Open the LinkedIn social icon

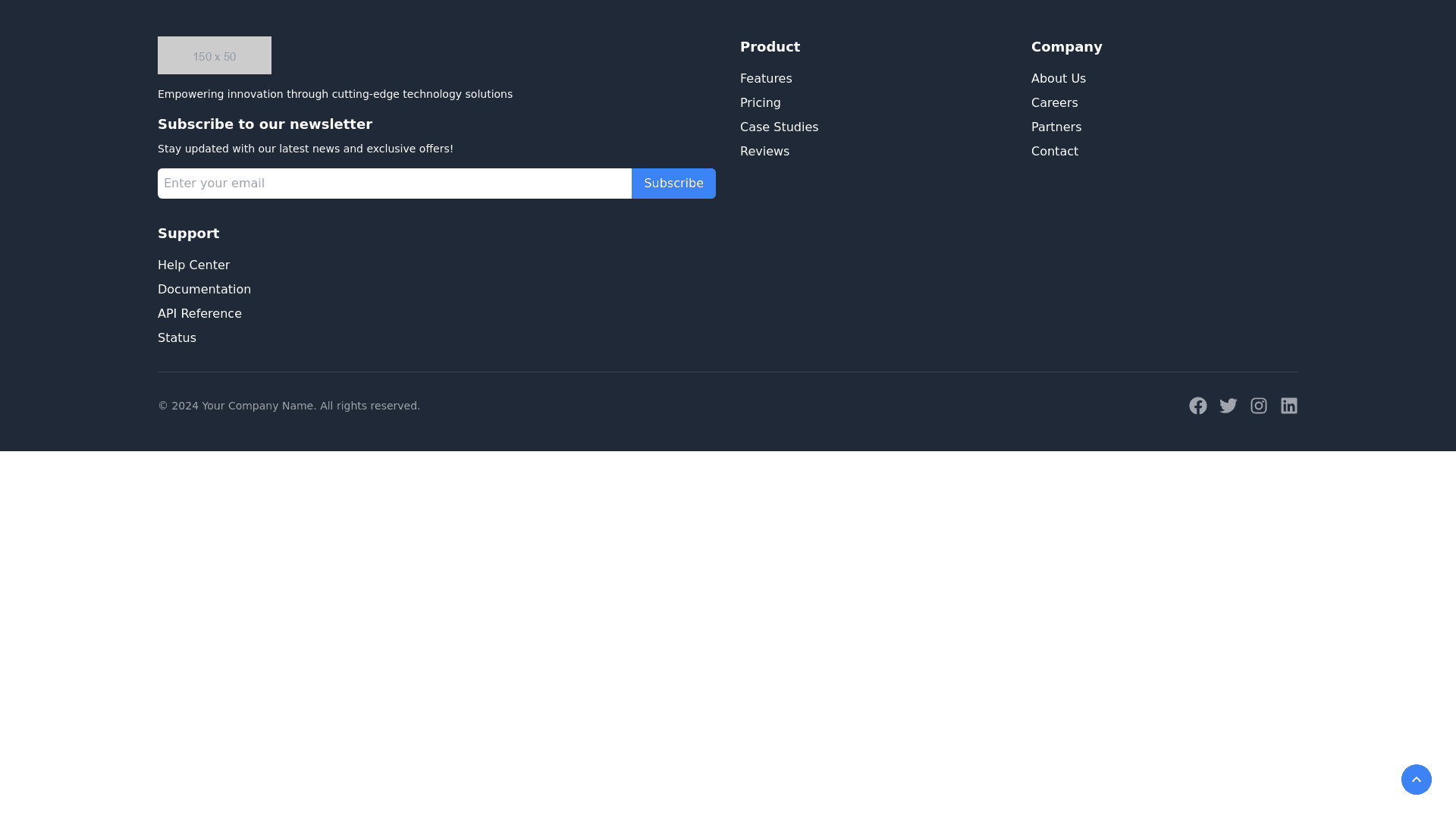click(x=1289, y=406)
